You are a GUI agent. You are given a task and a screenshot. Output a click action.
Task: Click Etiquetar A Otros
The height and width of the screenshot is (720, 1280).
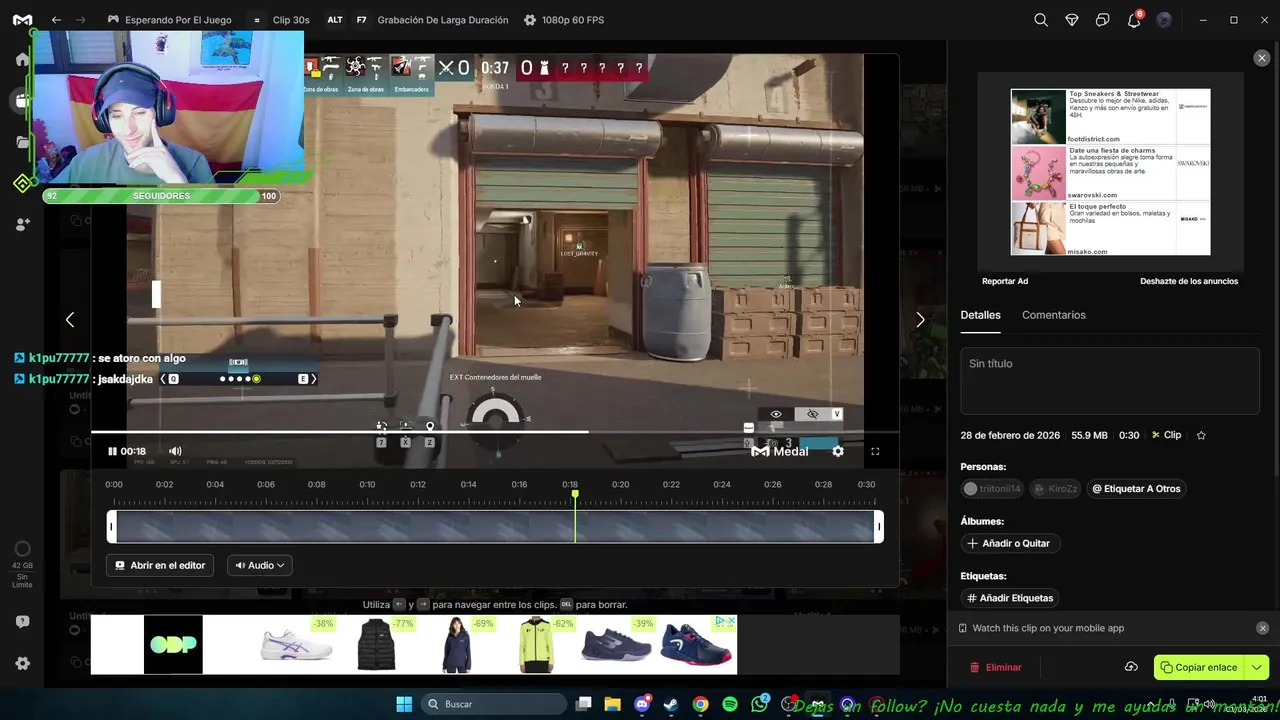(1136, 489)
